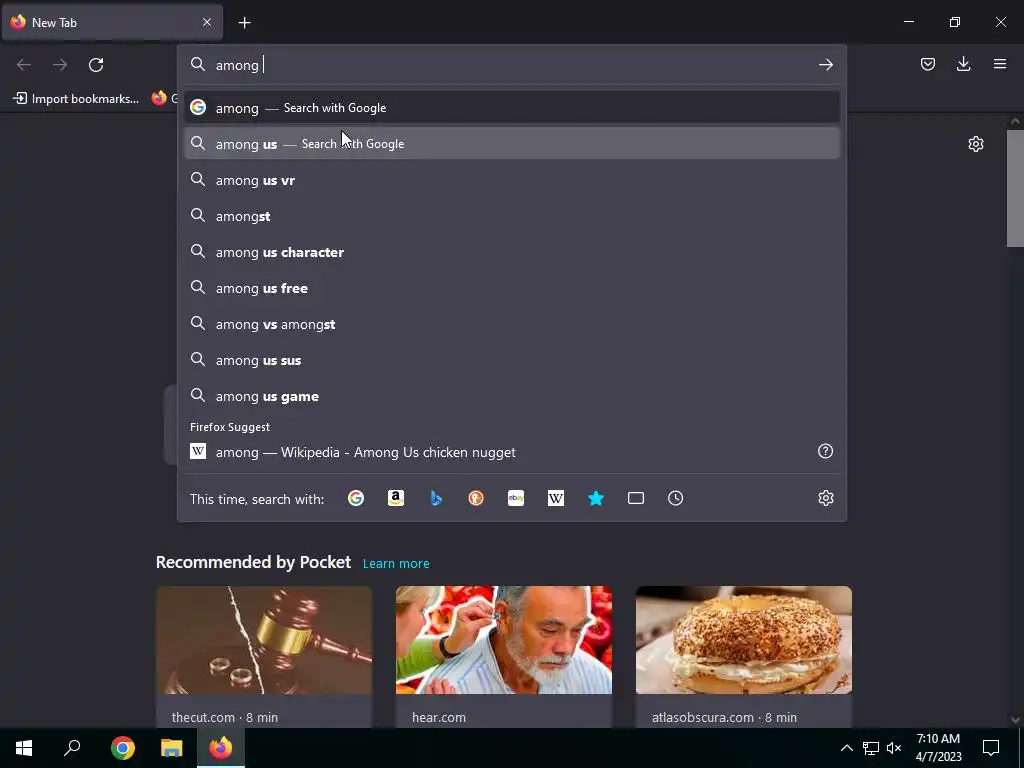Open atlasobscura.com bagel article thumbnail

[x=744, y=640]
